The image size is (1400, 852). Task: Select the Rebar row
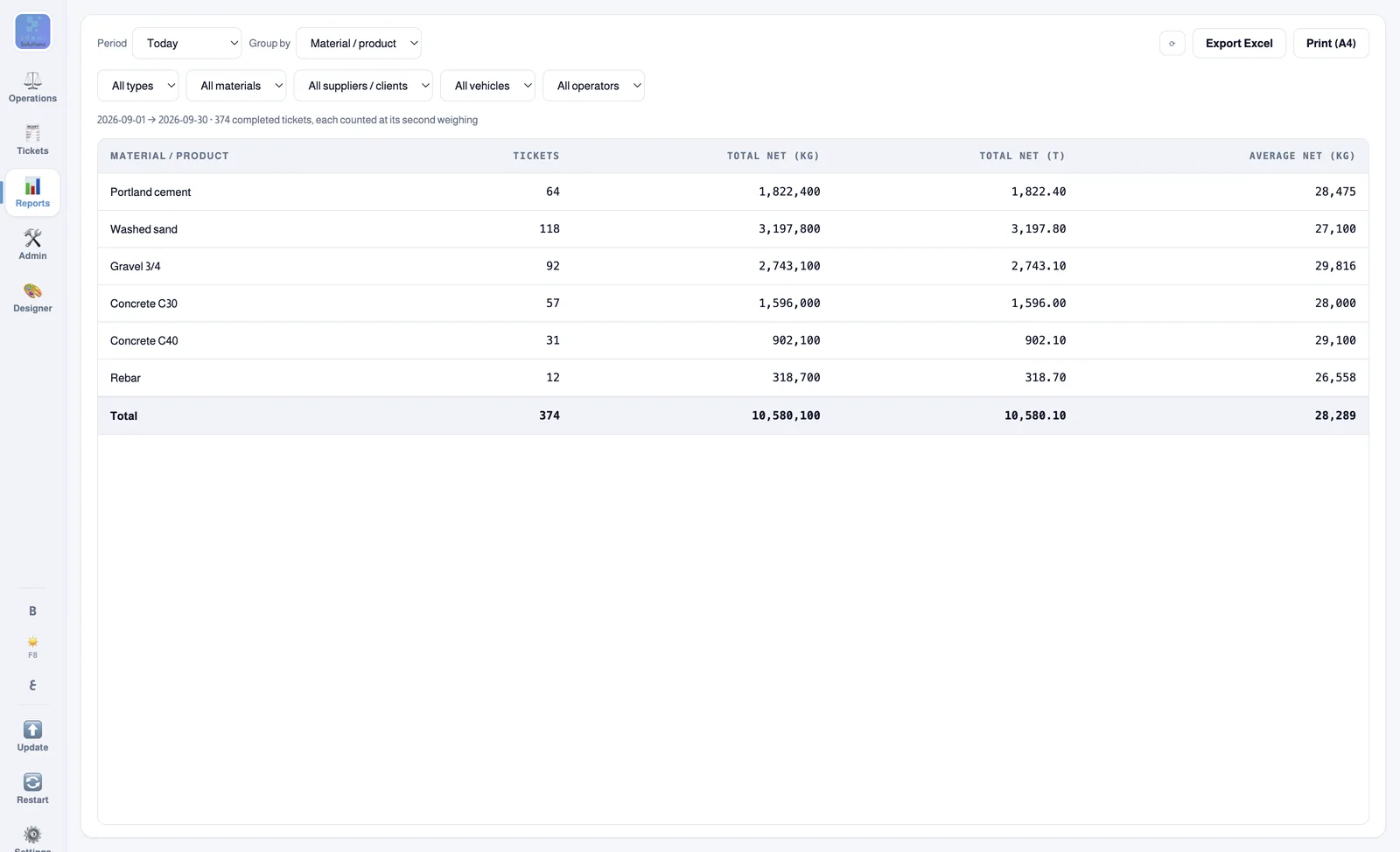click(733, 378)
